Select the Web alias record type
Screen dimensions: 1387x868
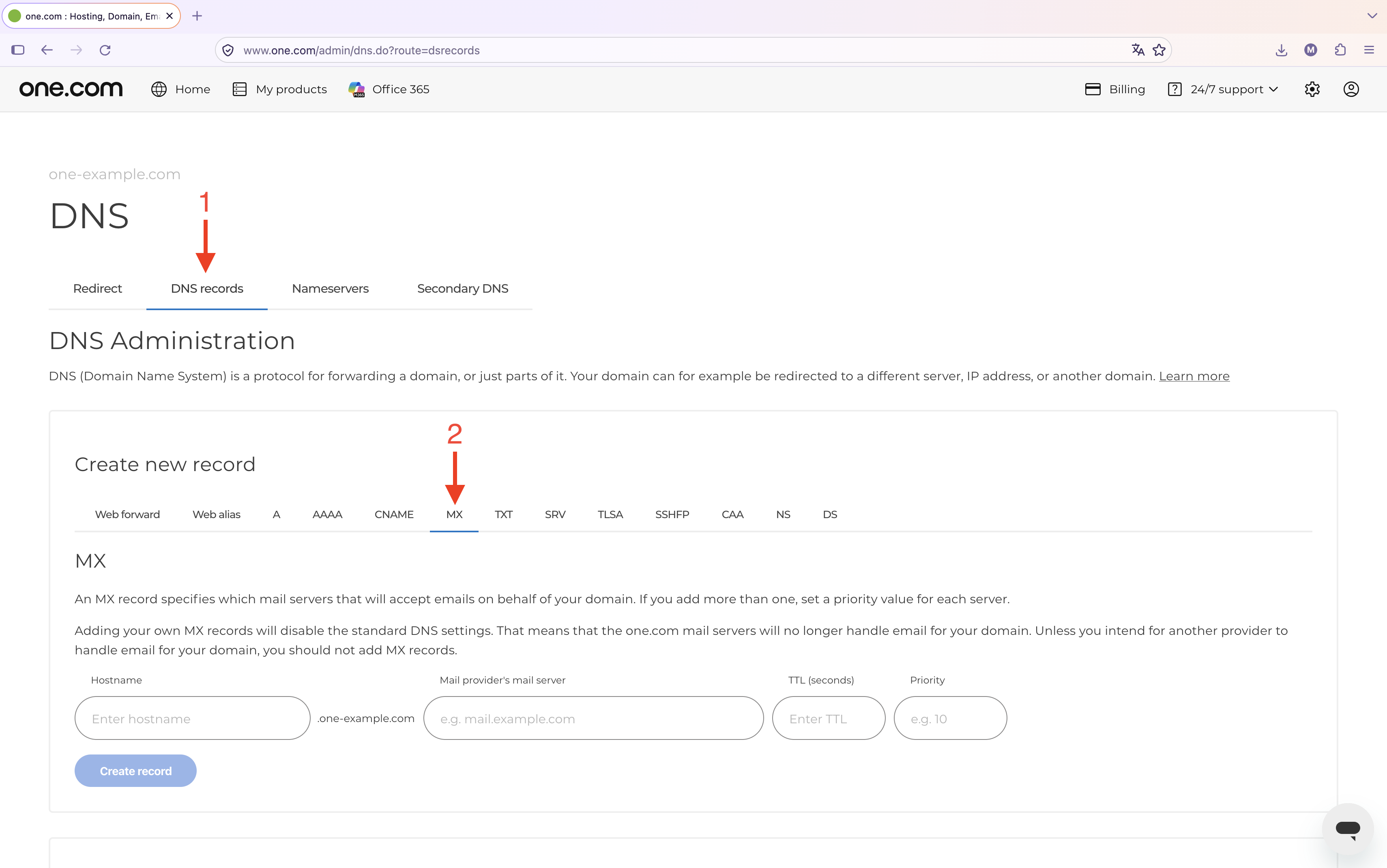[x=217, y=514]
